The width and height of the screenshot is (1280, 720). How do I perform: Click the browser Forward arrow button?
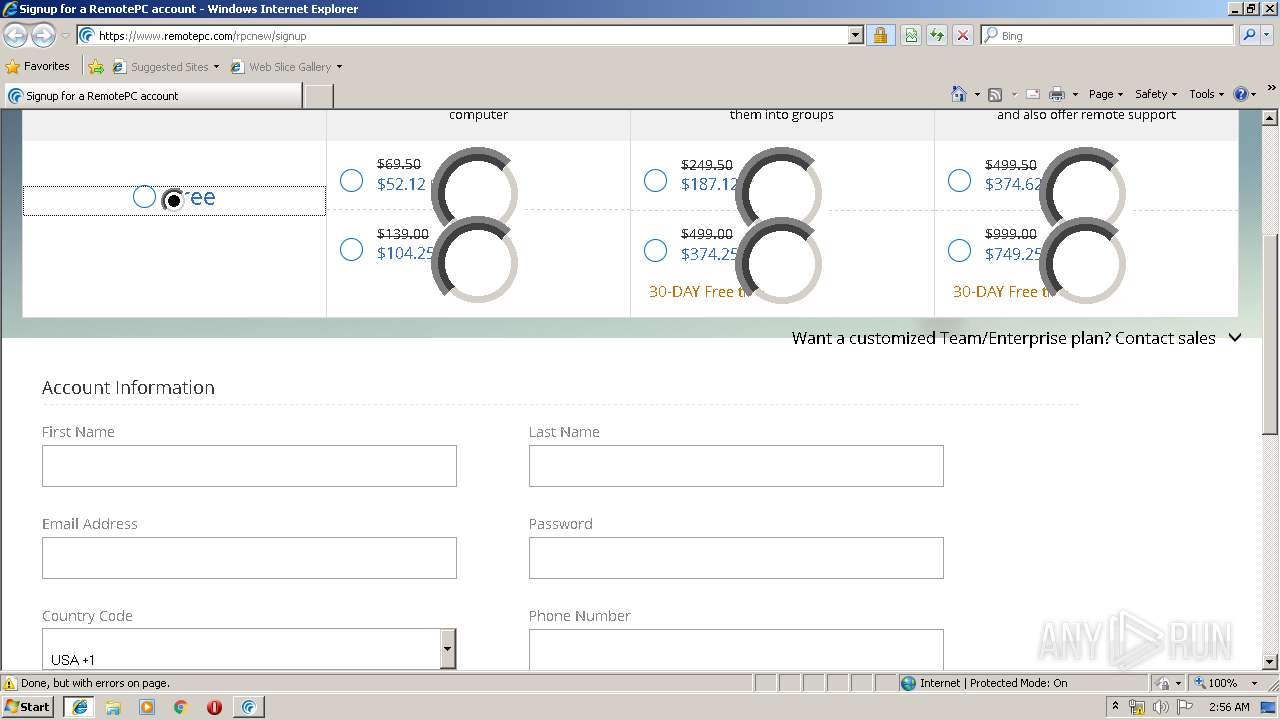pos(43,35)
